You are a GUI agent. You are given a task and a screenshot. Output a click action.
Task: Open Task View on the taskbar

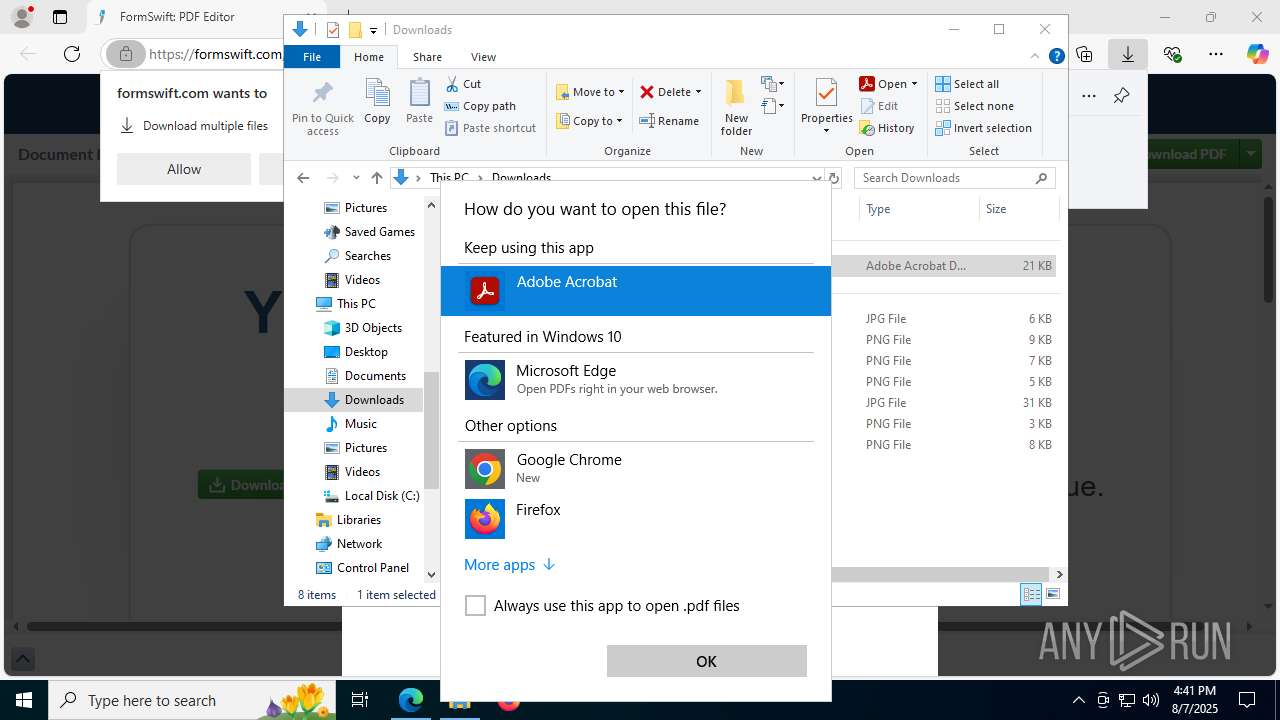pos(360,700)
